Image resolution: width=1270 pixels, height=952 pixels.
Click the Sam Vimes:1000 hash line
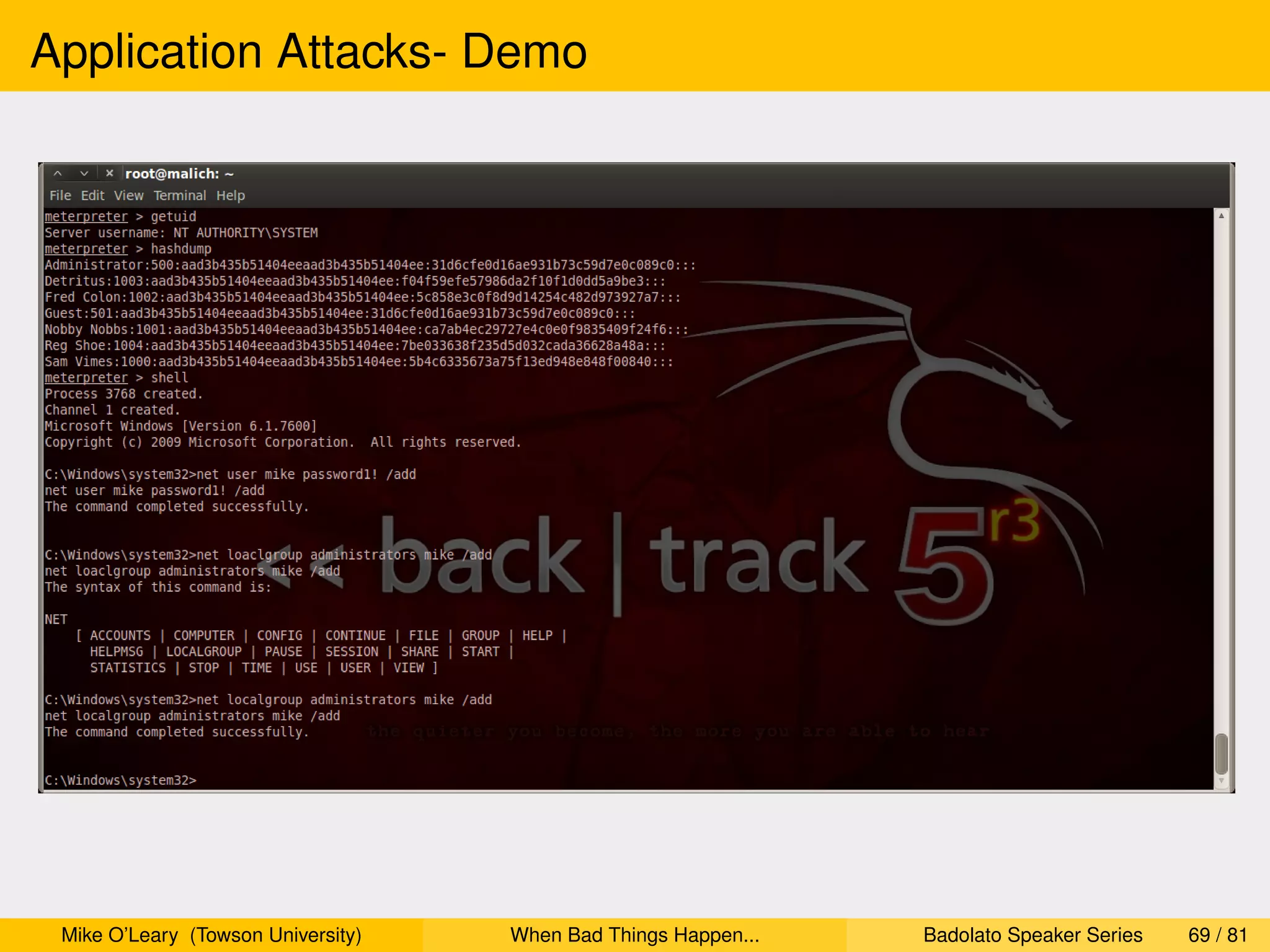tap(359, 362)
